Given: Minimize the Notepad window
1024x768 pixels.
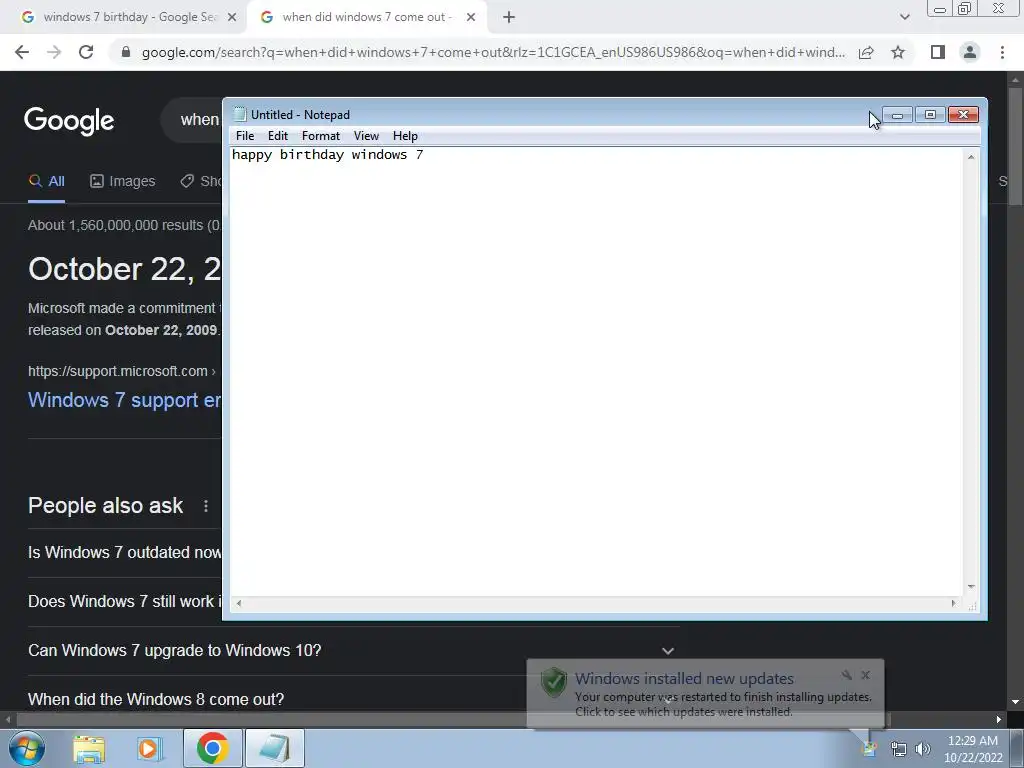Looking at the screenshot, I should 897,116.
